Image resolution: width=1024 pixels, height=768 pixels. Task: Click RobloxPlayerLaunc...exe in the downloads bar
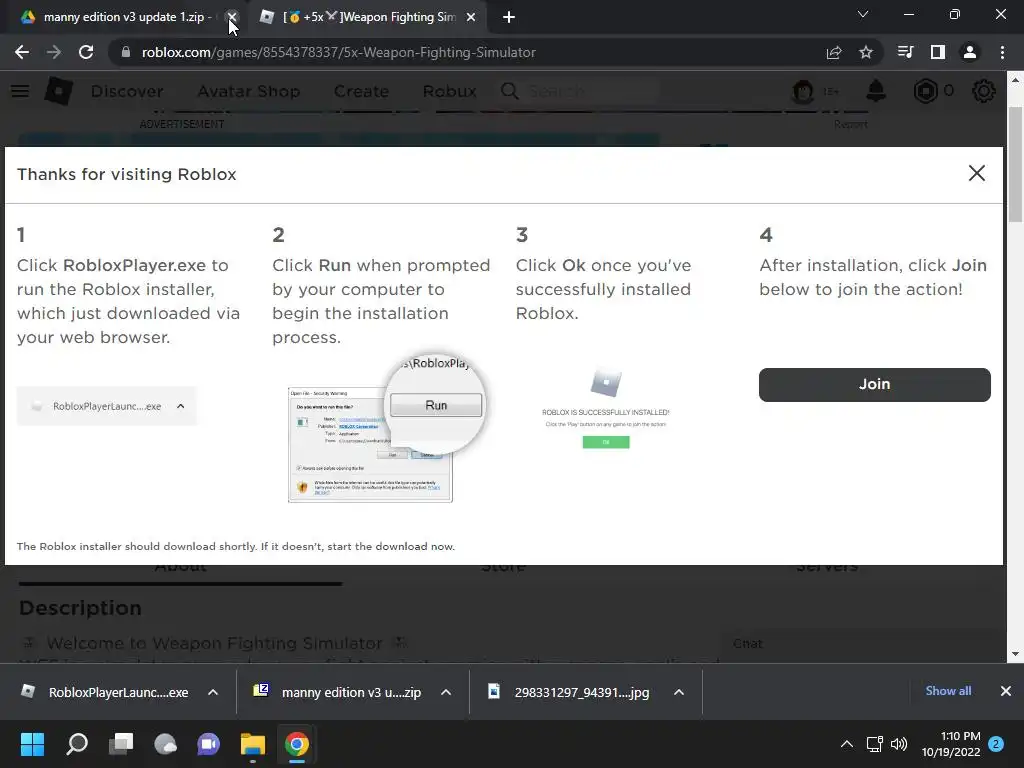coord(104,692)
